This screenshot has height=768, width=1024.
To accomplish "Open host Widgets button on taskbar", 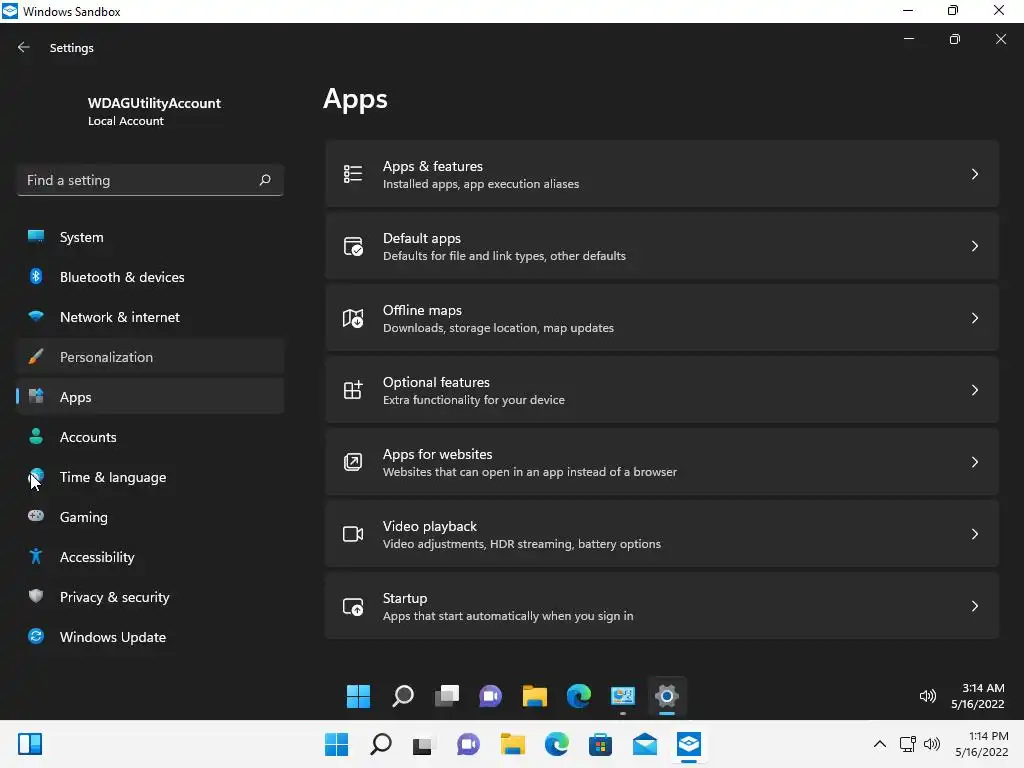I will pyautogui.click(x=30, y=744).
